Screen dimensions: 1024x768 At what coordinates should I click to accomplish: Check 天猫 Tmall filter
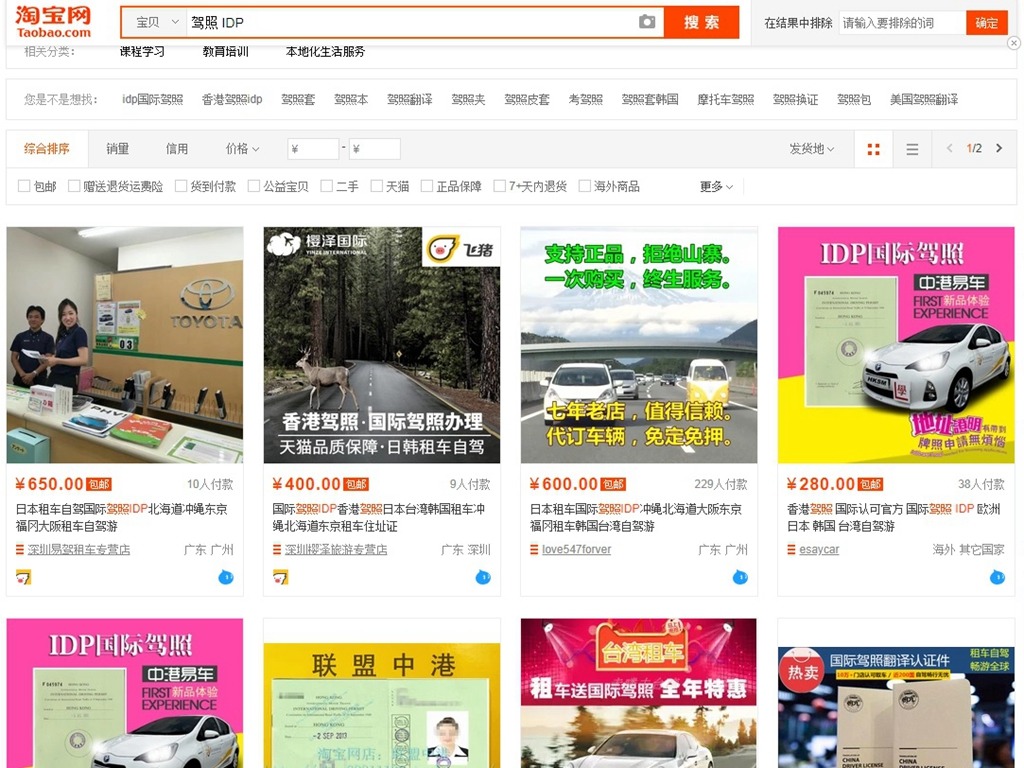point(377,186)
